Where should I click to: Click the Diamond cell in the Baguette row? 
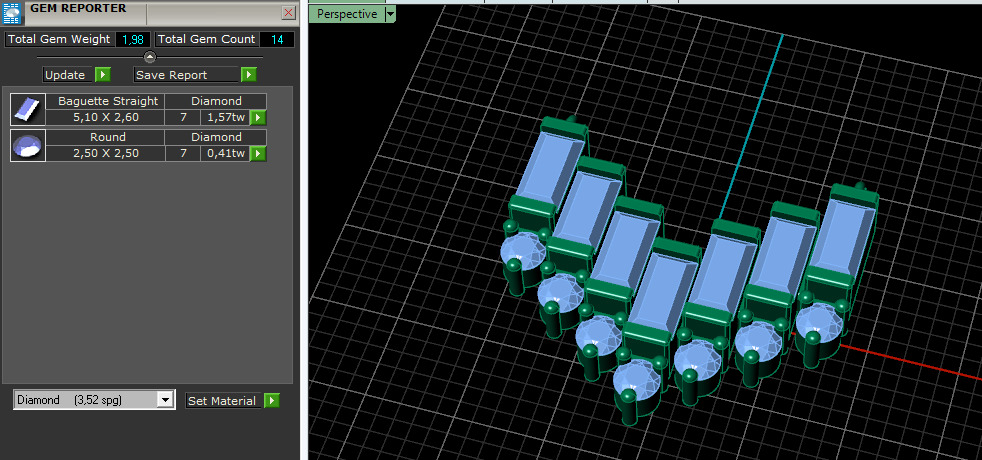tap(216, 101)
